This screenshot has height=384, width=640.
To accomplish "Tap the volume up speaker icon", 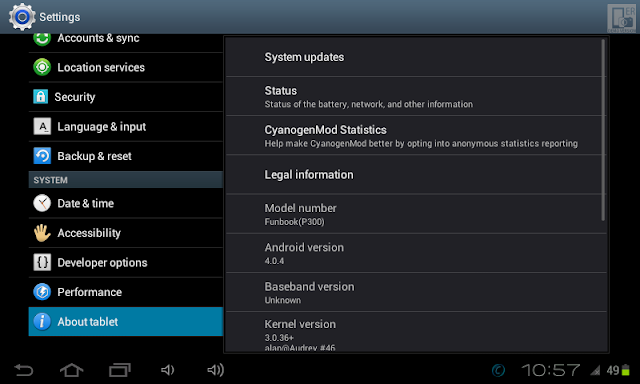I will click(215, 370).
